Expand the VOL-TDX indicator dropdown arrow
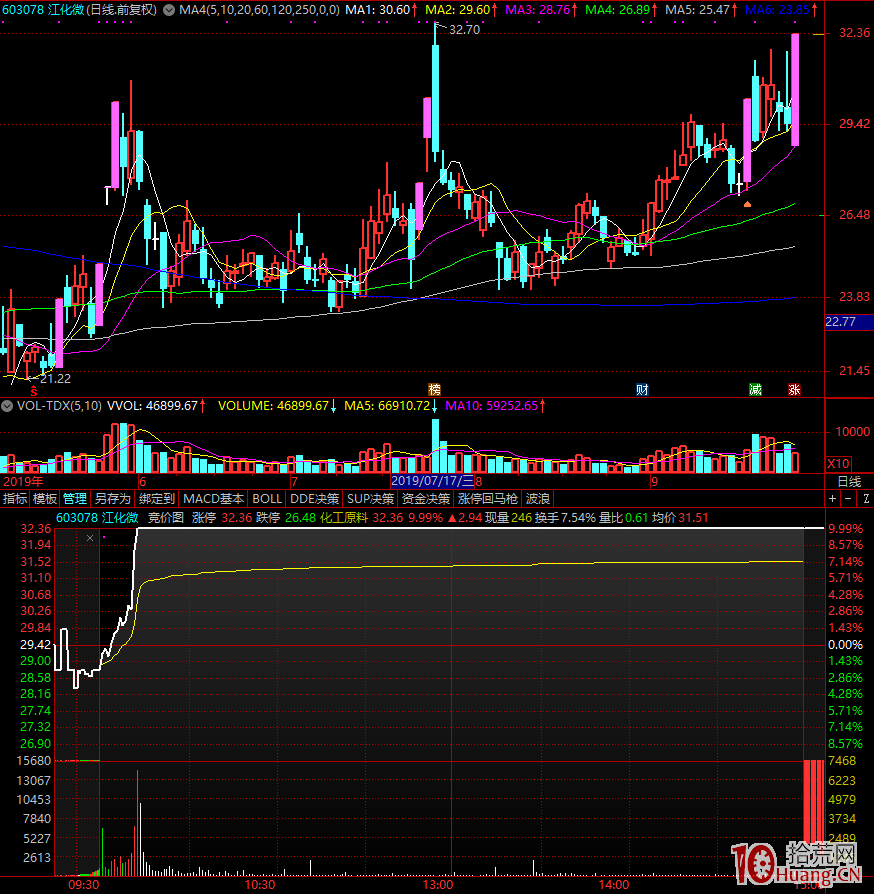Viewport: 874px width, 894px height. pyautogui.click(x=7, y=406)
